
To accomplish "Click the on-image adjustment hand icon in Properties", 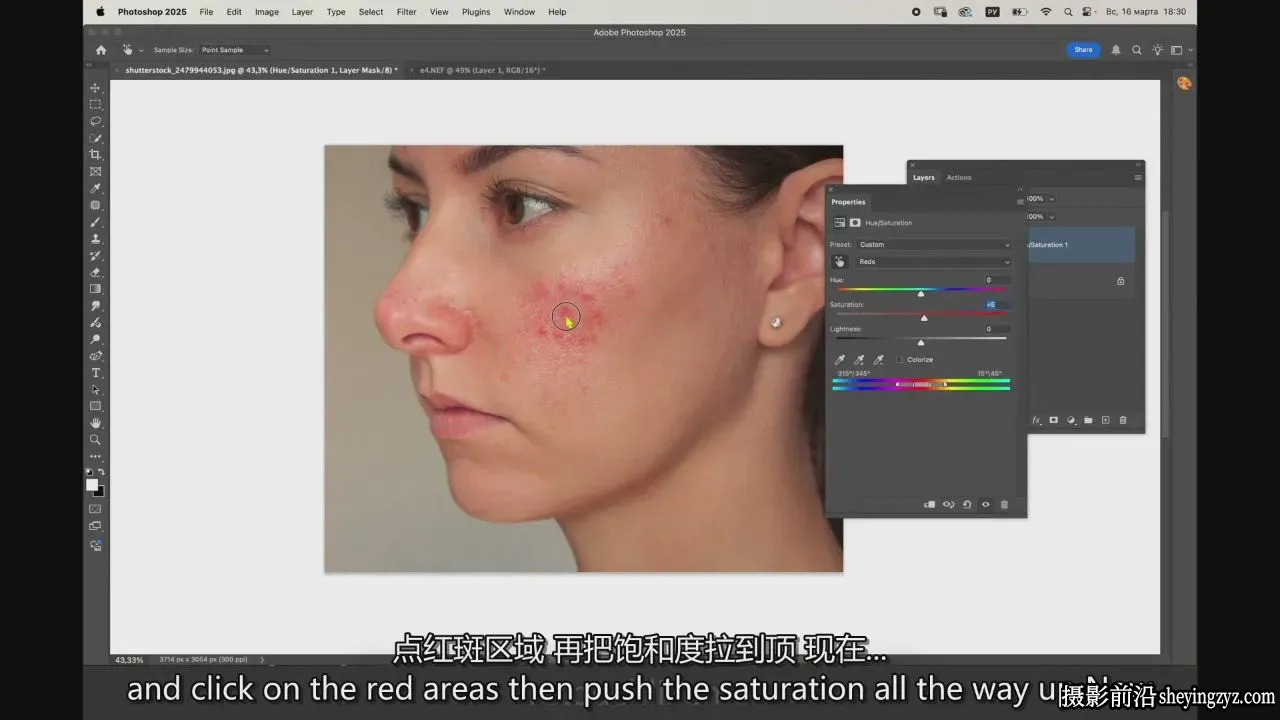I will click(x=840, y=262).
